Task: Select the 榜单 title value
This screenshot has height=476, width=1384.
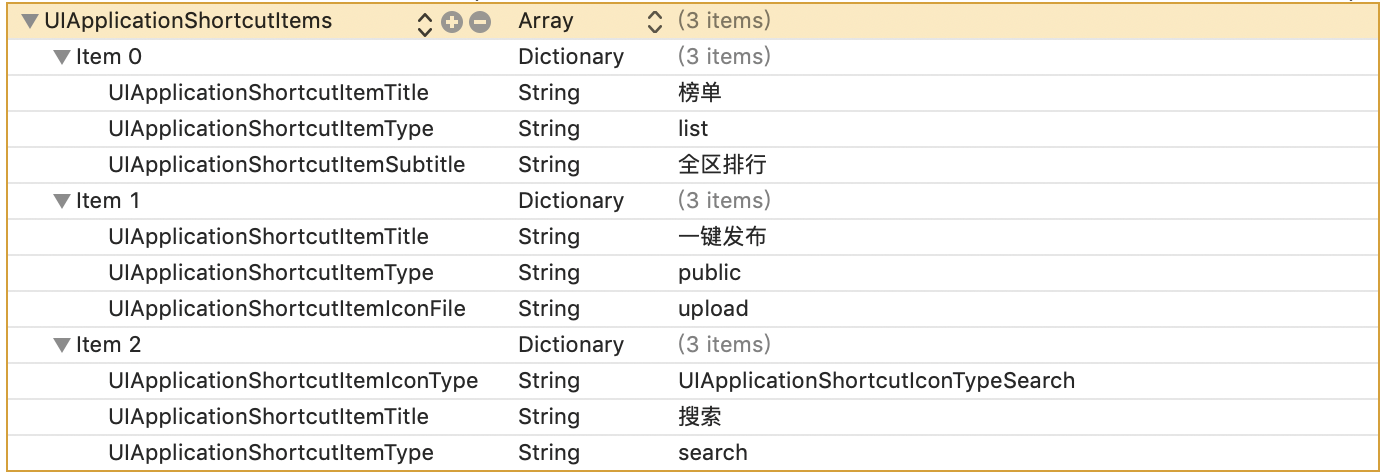Action: 699,93
